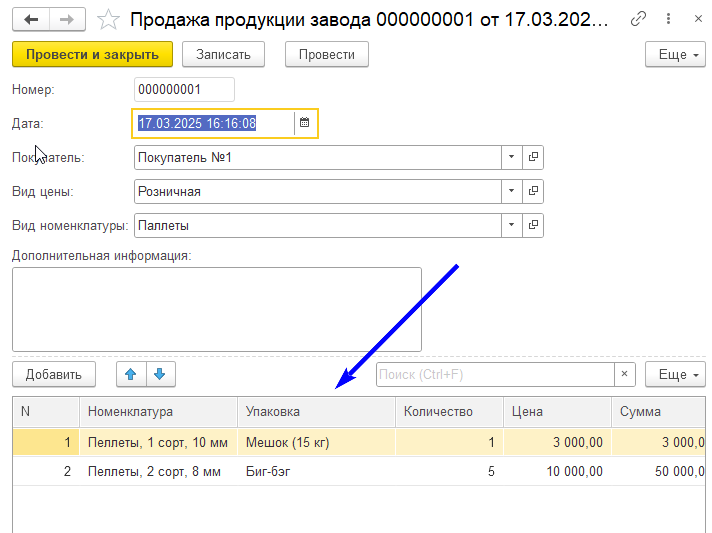Select the Биг-бэг cell in row 2
This screenshot has height=533, width=712.
click(x=316, y=471)
